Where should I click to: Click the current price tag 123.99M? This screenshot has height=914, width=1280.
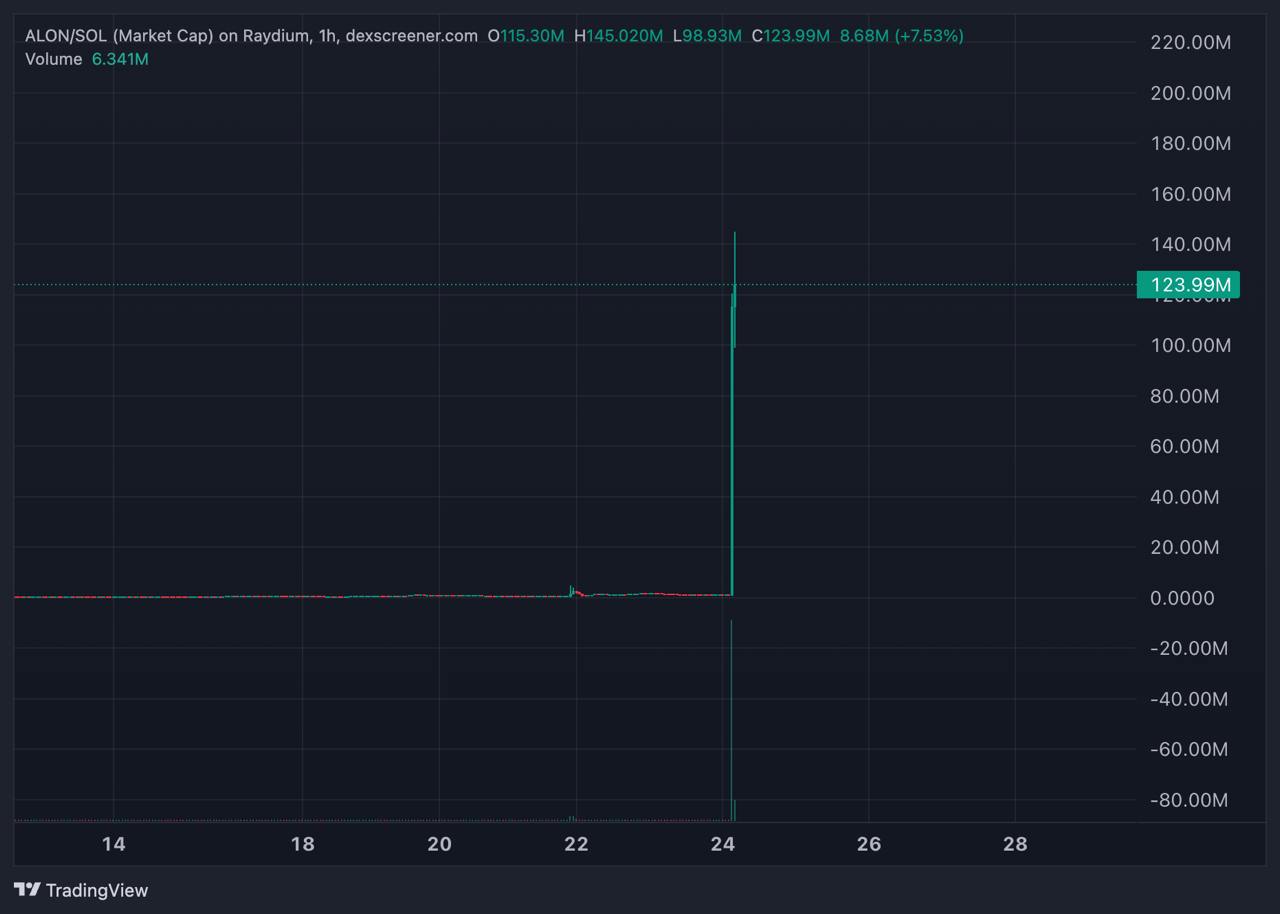click(1189, 285)
